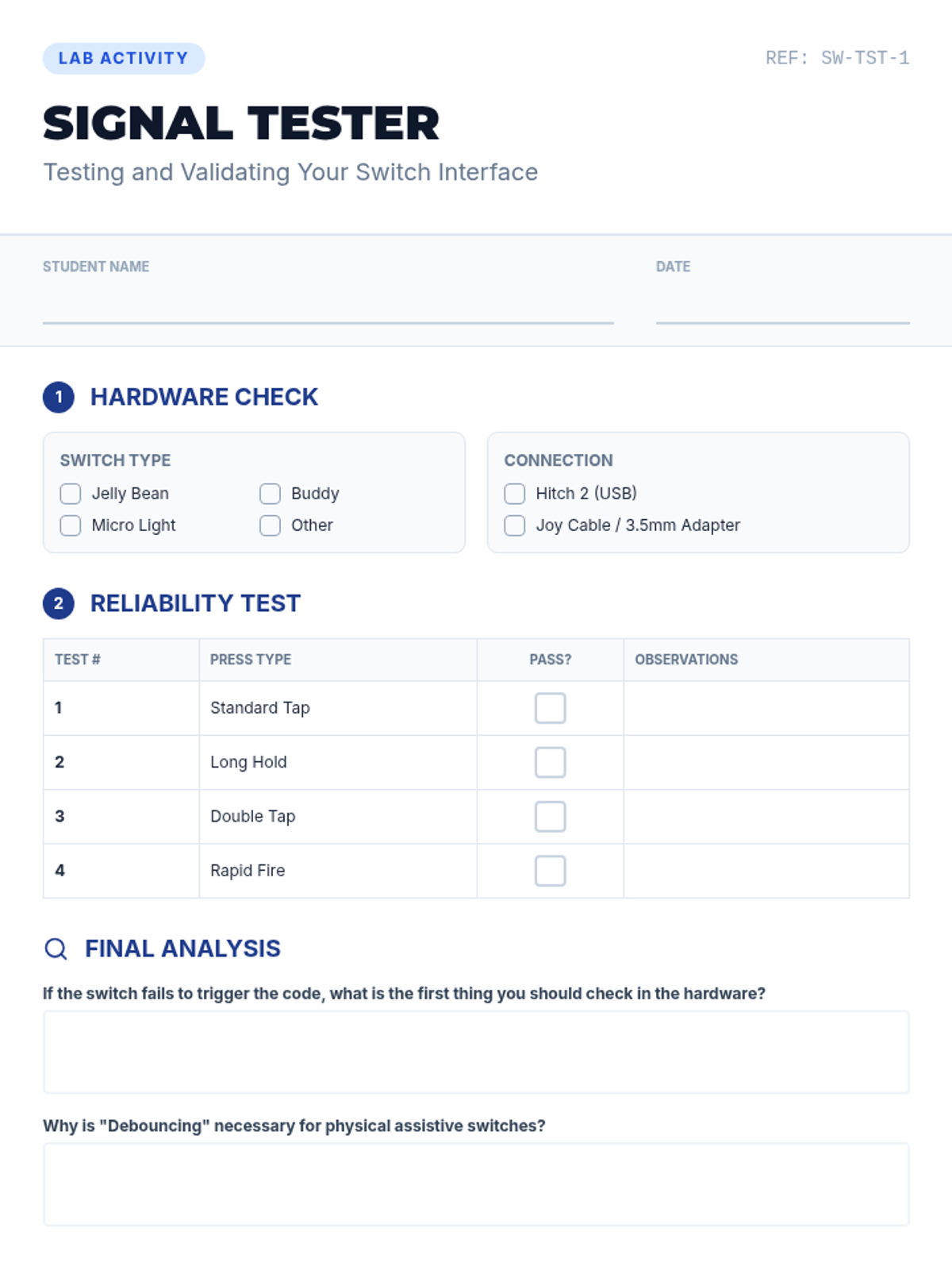Mark Rapid Fire test as passed

pyautogui.click(x=550, y=871)
